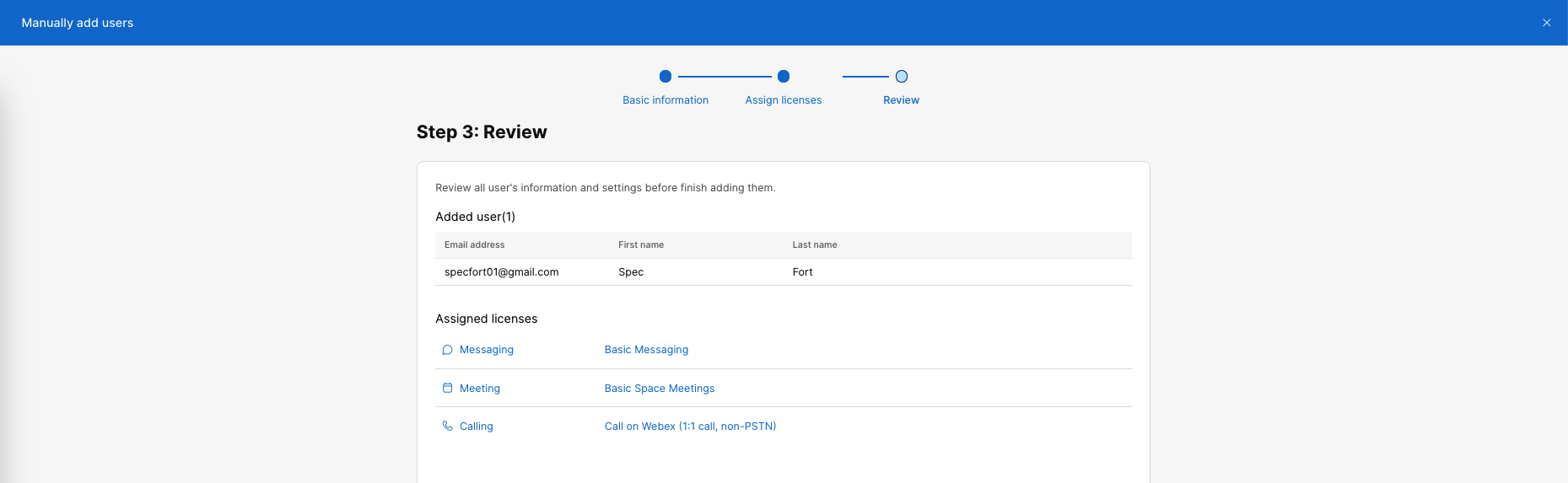The width and height of the screenshot is (1568, 483).
Task: Click Call on Webex license link
Action: coord(690,427)
